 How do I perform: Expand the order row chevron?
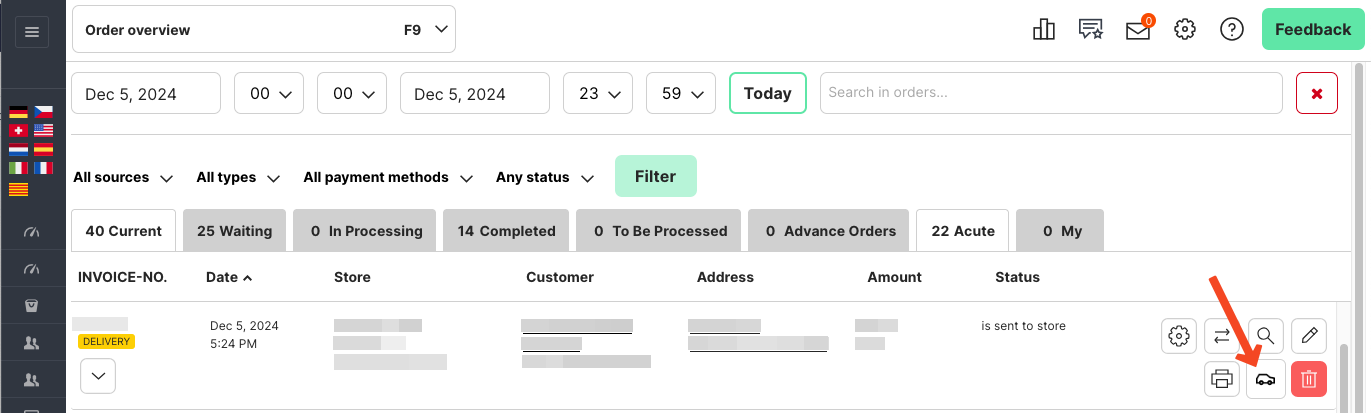coord(97,376)
